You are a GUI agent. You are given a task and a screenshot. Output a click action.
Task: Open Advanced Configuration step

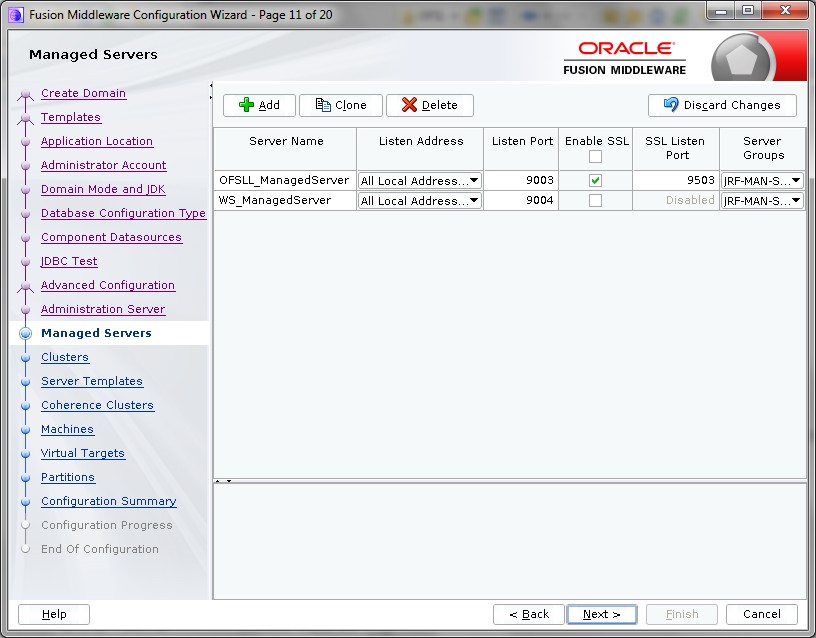click(x=108, y=285)
